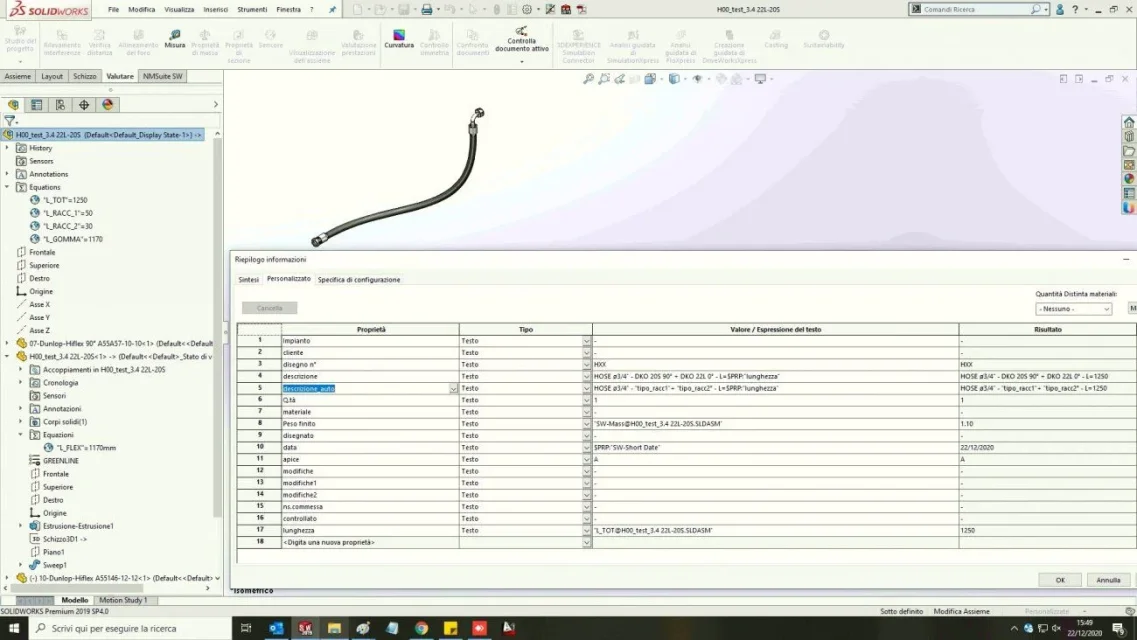The height and width of the screenshot is (640, 1137).
Task: Expand the History tree node
Action: pyautogui.click(x=7, y=148)
